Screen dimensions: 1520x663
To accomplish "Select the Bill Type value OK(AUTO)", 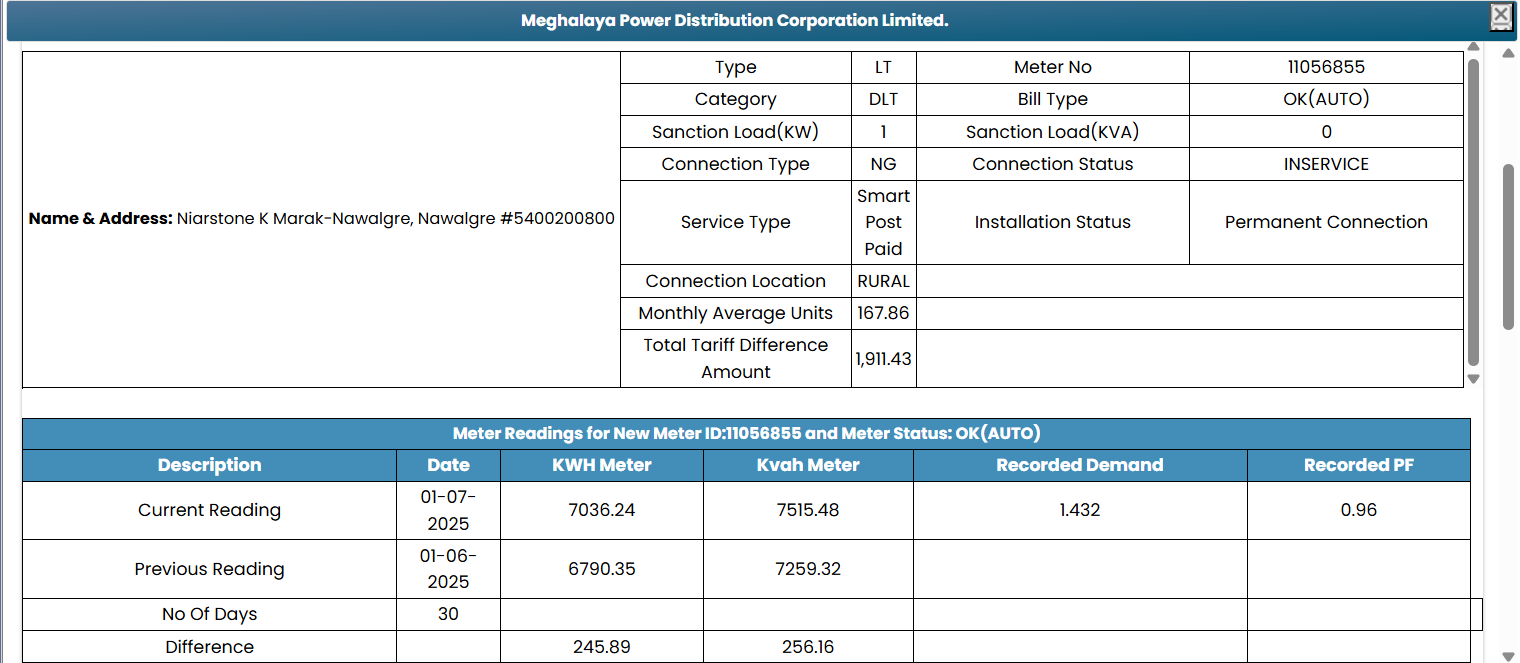I will tap(1326, 100).
